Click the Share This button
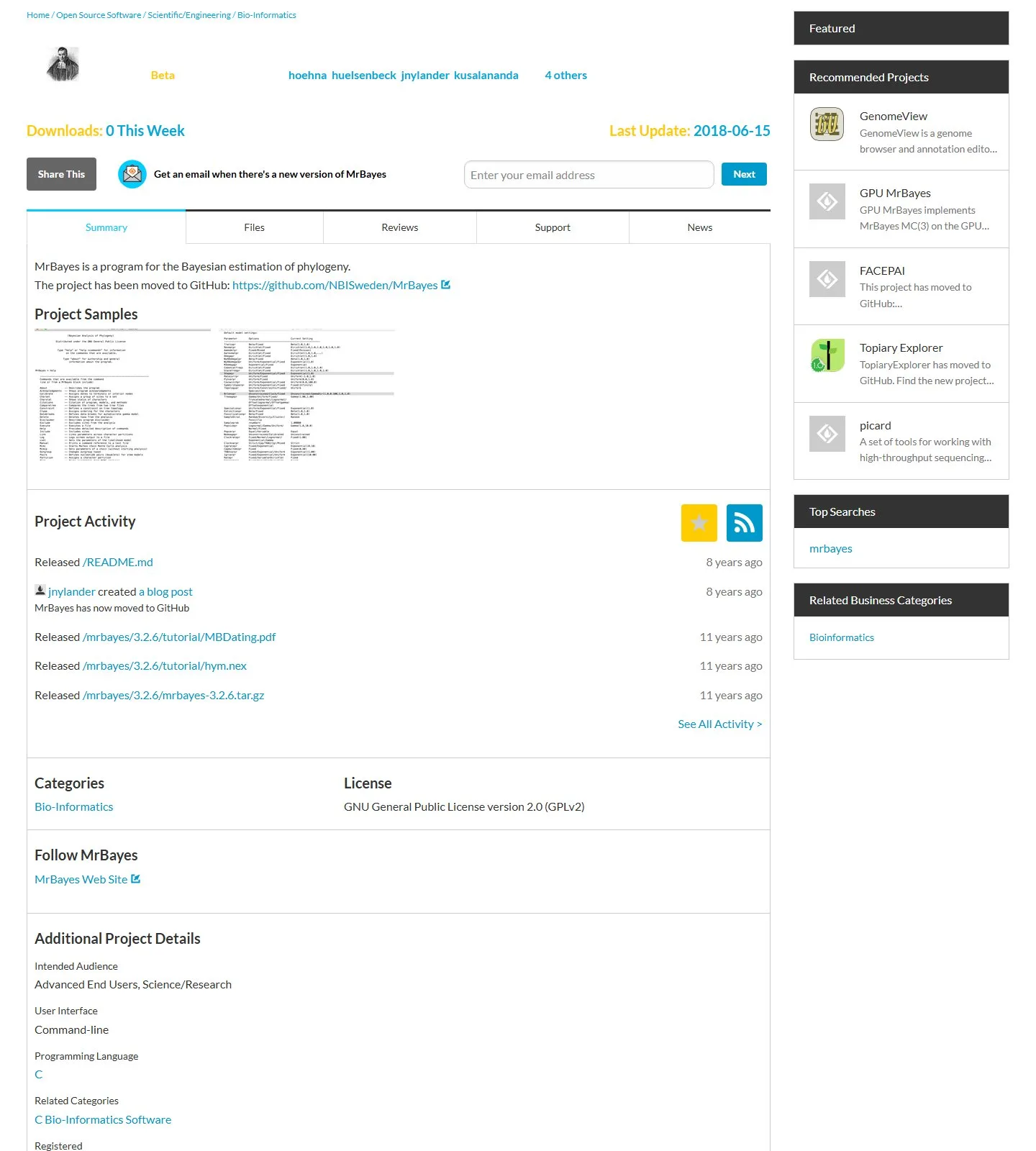This screenshot has width=1036, height=1151. tap(61, 174)
